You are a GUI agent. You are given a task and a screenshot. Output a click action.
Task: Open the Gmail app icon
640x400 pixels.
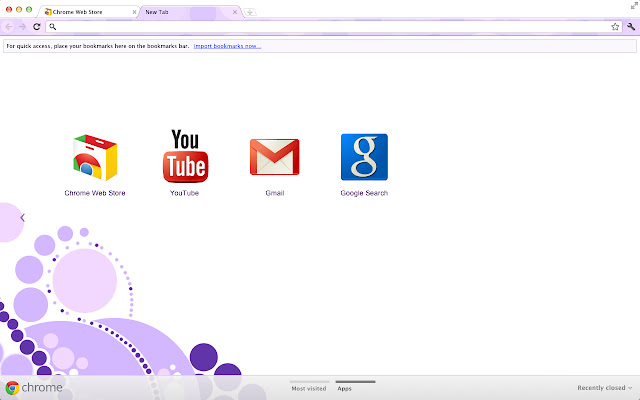click(x=275, y=157)
